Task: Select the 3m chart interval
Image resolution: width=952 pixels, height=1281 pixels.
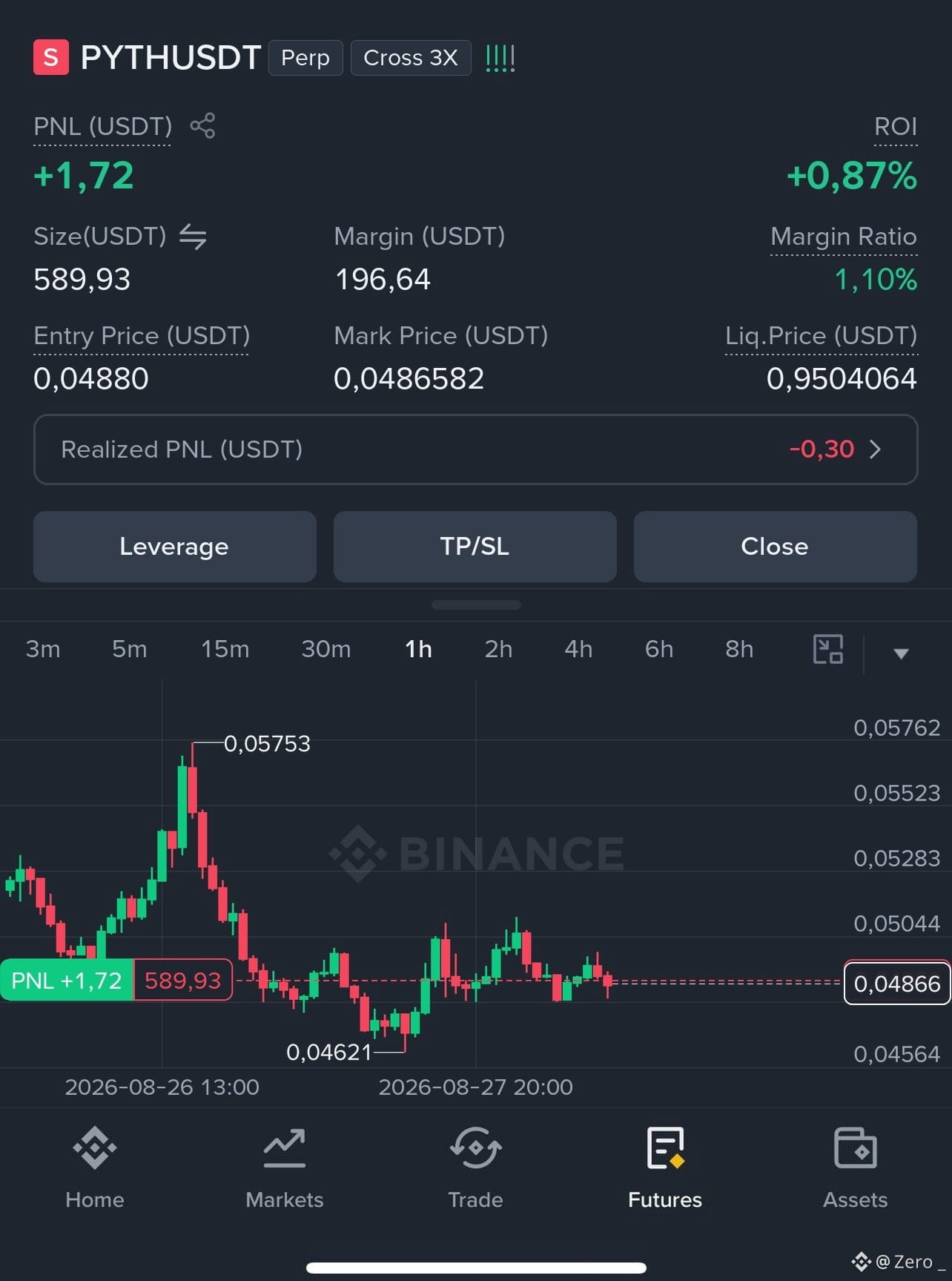Action: pos(43,649)
